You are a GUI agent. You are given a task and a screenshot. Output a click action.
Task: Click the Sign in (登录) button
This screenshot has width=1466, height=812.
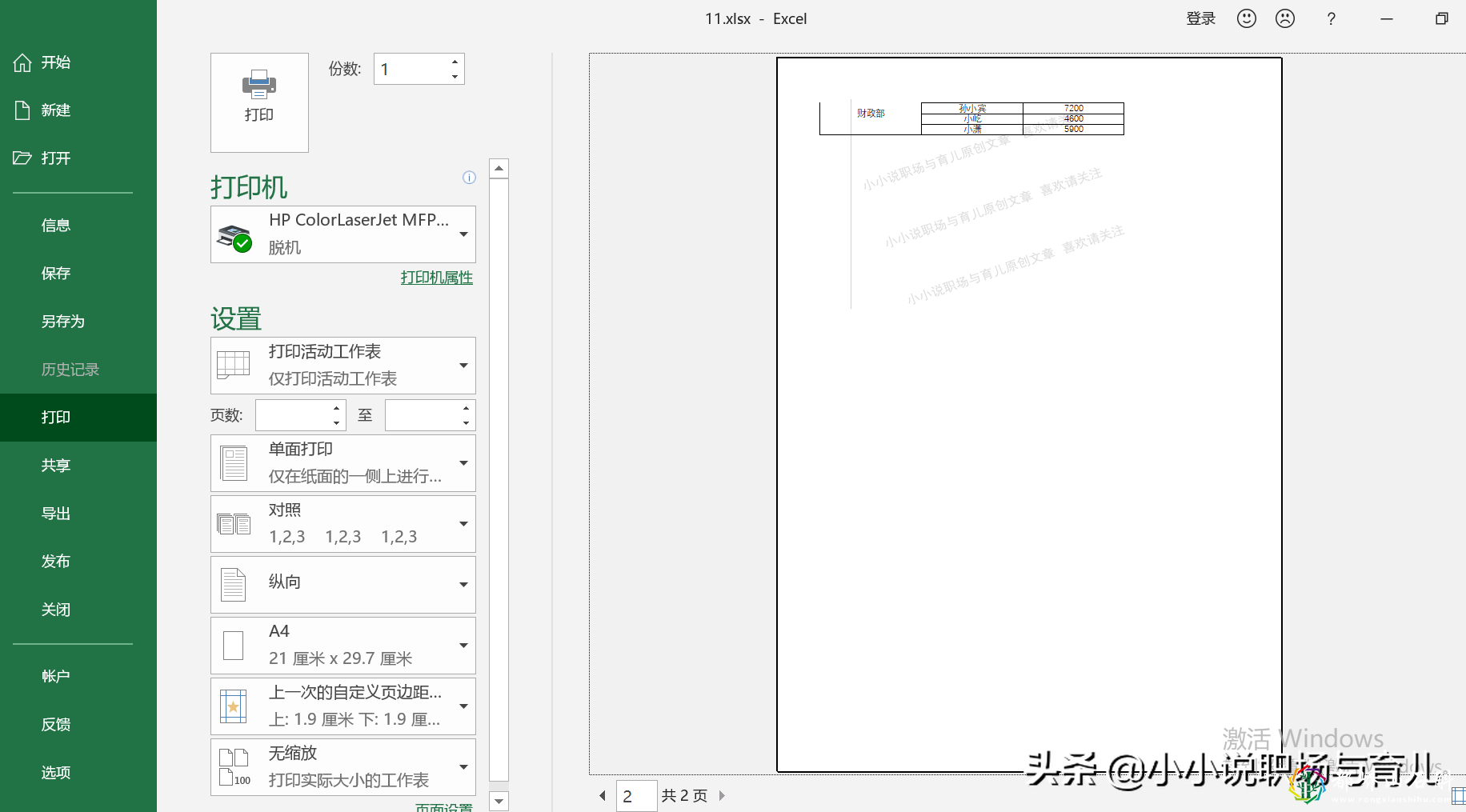point(1201,18)
